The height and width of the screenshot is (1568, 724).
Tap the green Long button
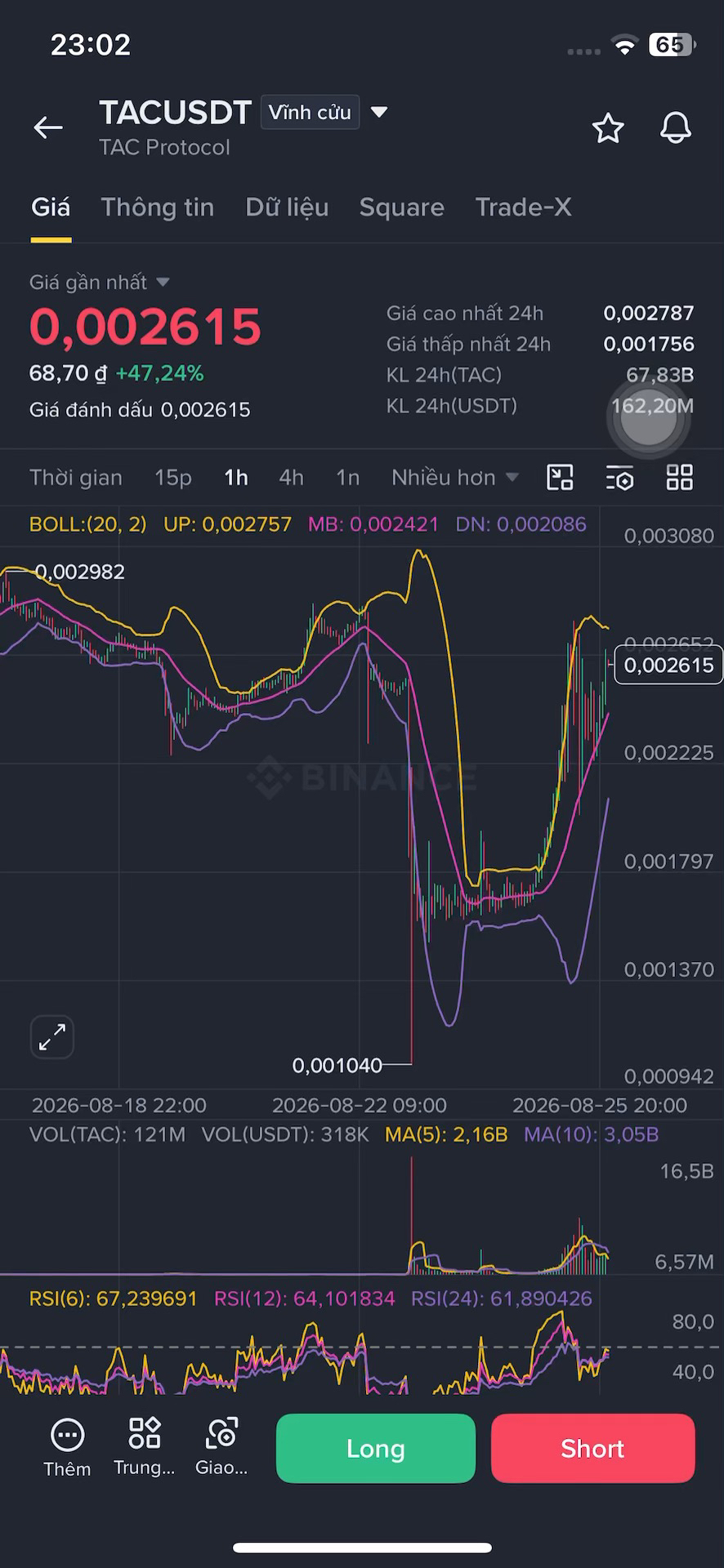[x=376, y=1449]
